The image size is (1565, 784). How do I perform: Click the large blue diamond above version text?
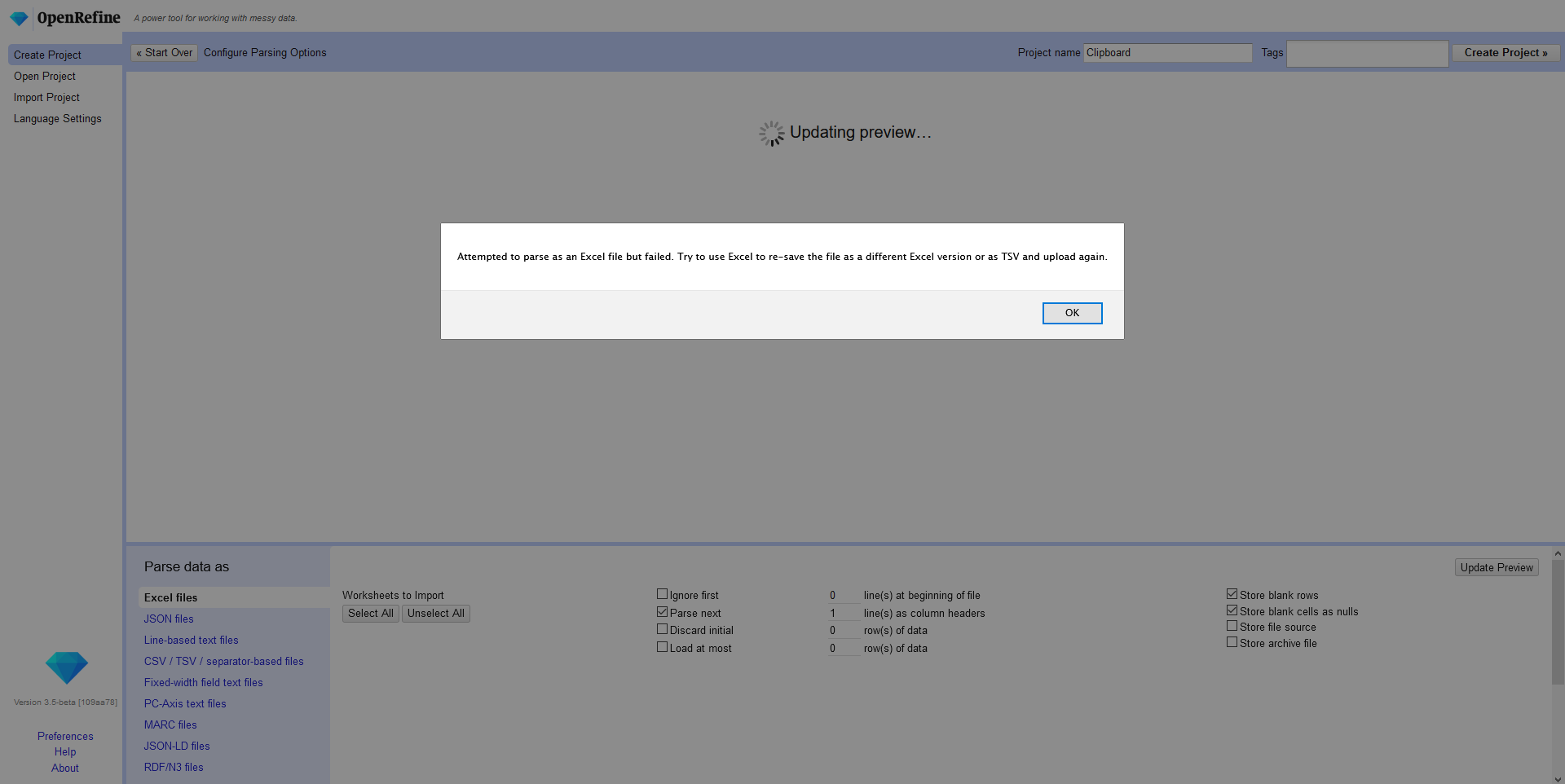66,667
